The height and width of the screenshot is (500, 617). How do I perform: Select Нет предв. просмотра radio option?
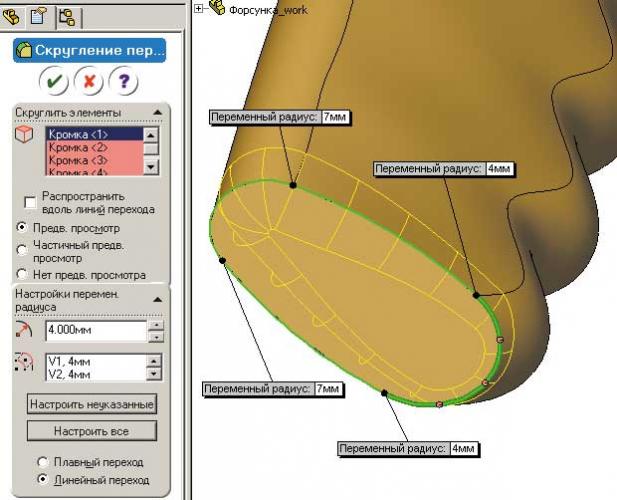point(22,274)
